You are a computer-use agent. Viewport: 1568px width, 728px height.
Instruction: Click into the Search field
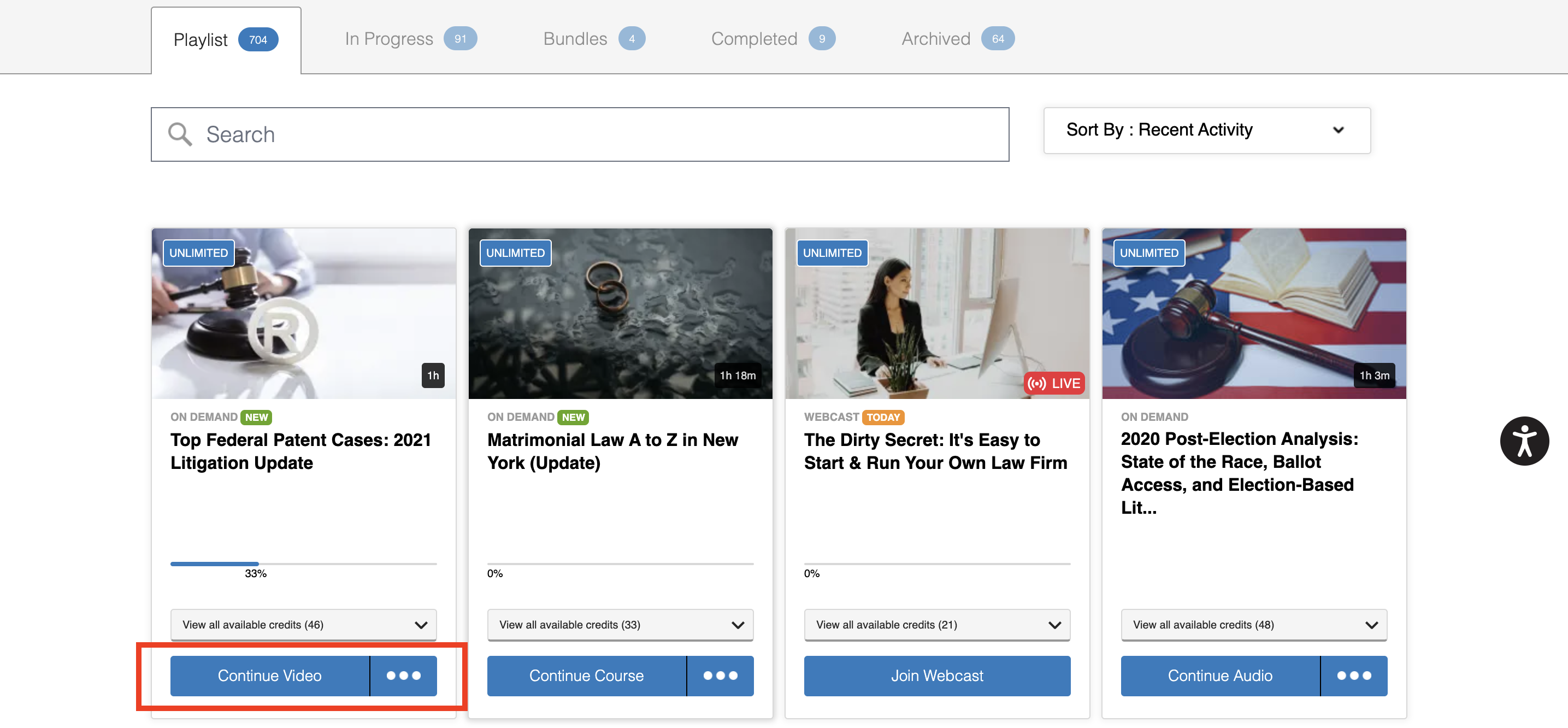(x=580, y=134)
